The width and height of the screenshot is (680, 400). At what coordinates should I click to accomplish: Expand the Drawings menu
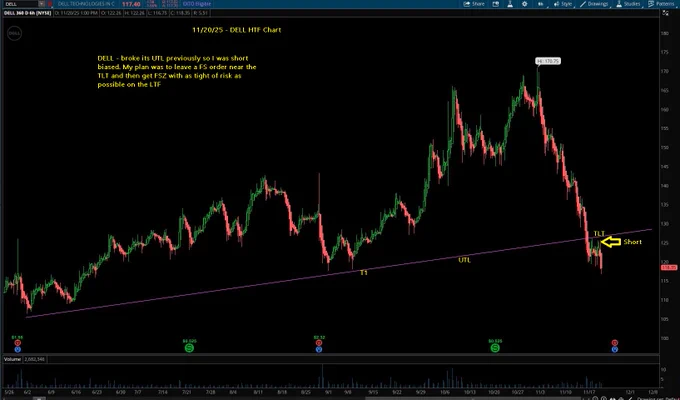point(594,4)
